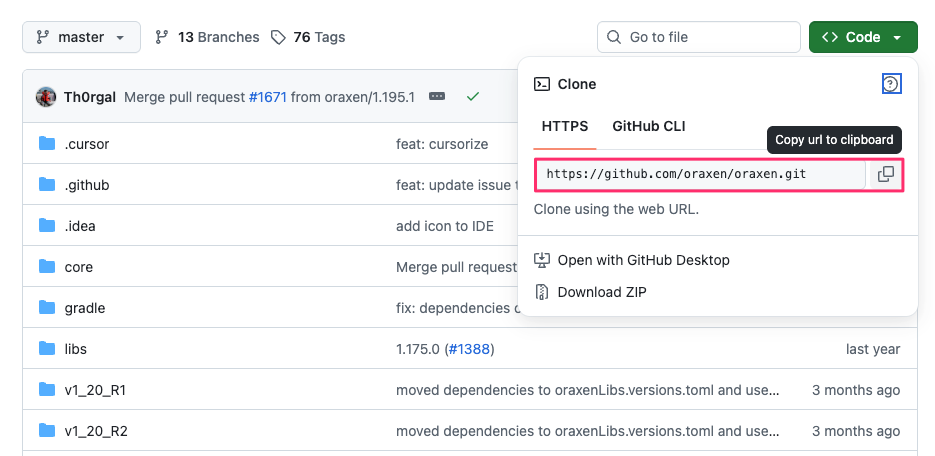
Task: Open gradle row 'fix: dependencies' commit message
Action: click(x=457, y=308)
